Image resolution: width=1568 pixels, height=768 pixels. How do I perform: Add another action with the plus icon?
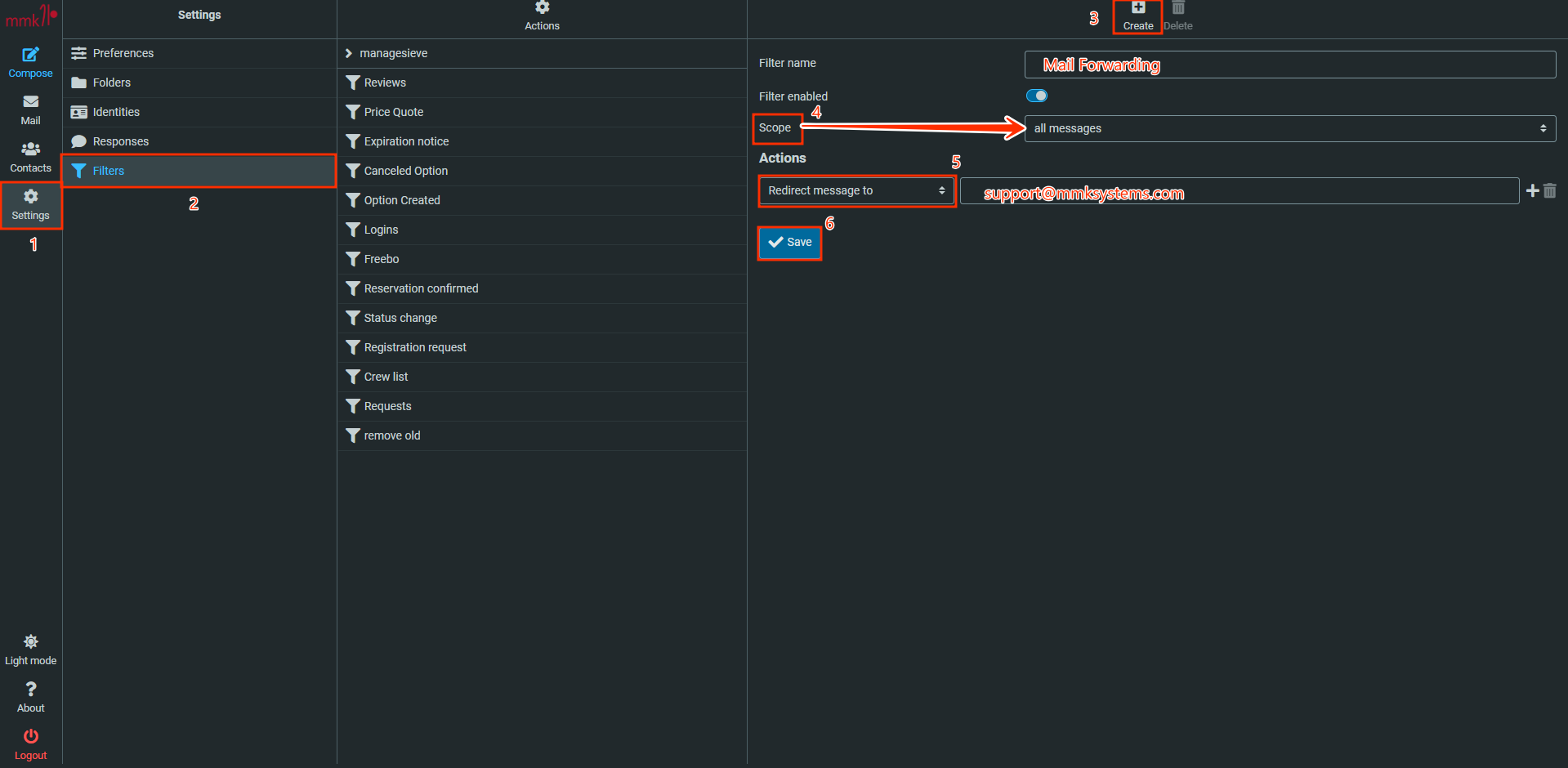coord(1533,190)
